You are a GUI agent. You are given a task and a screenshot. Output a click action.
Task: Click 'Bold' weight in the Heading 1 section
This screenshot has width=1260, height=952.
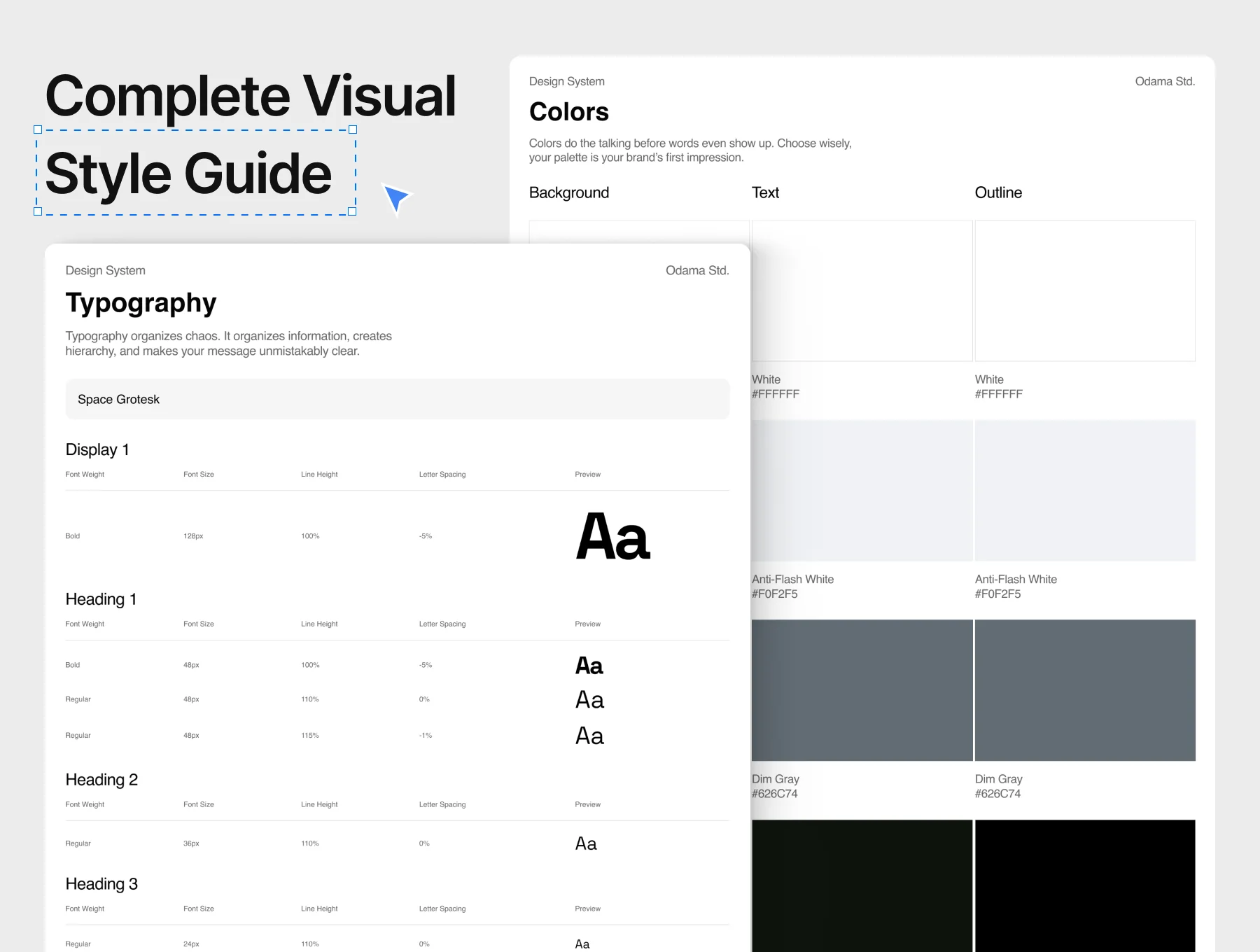coord(73,665)
